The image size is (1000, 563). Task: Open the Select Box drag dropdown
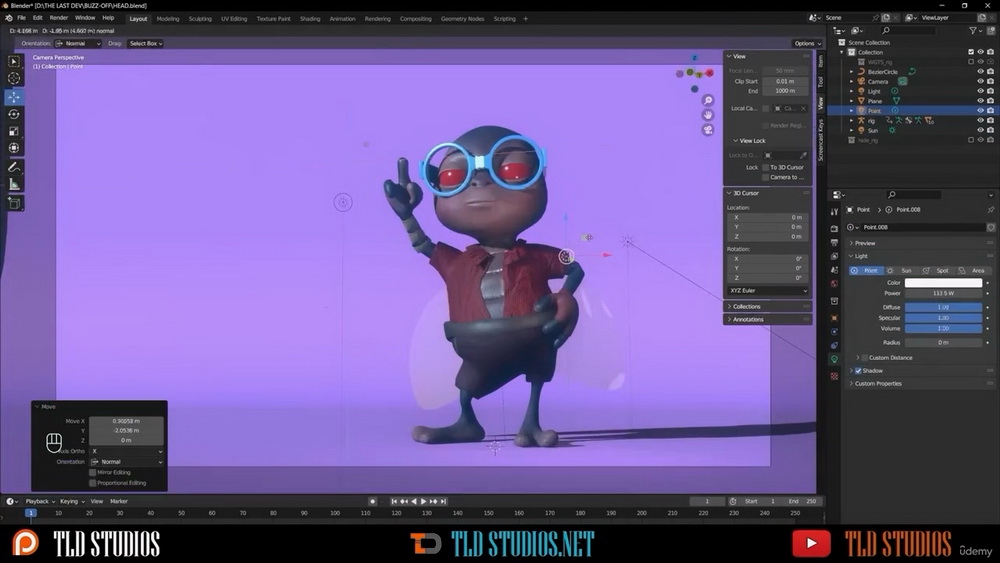(x=145, y=43)
